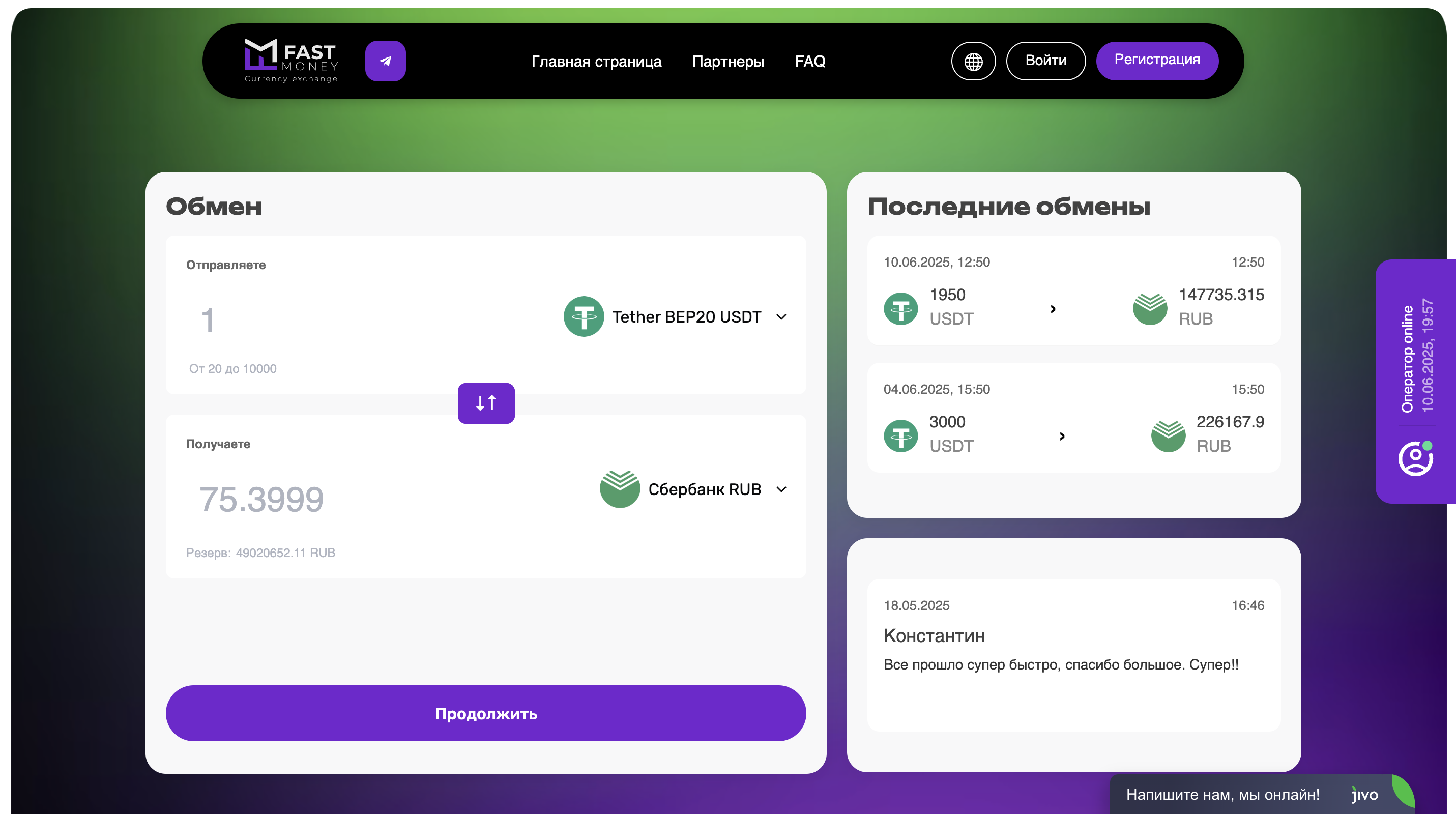
Task: Click the Обмен heading
Action: (214, 207)
